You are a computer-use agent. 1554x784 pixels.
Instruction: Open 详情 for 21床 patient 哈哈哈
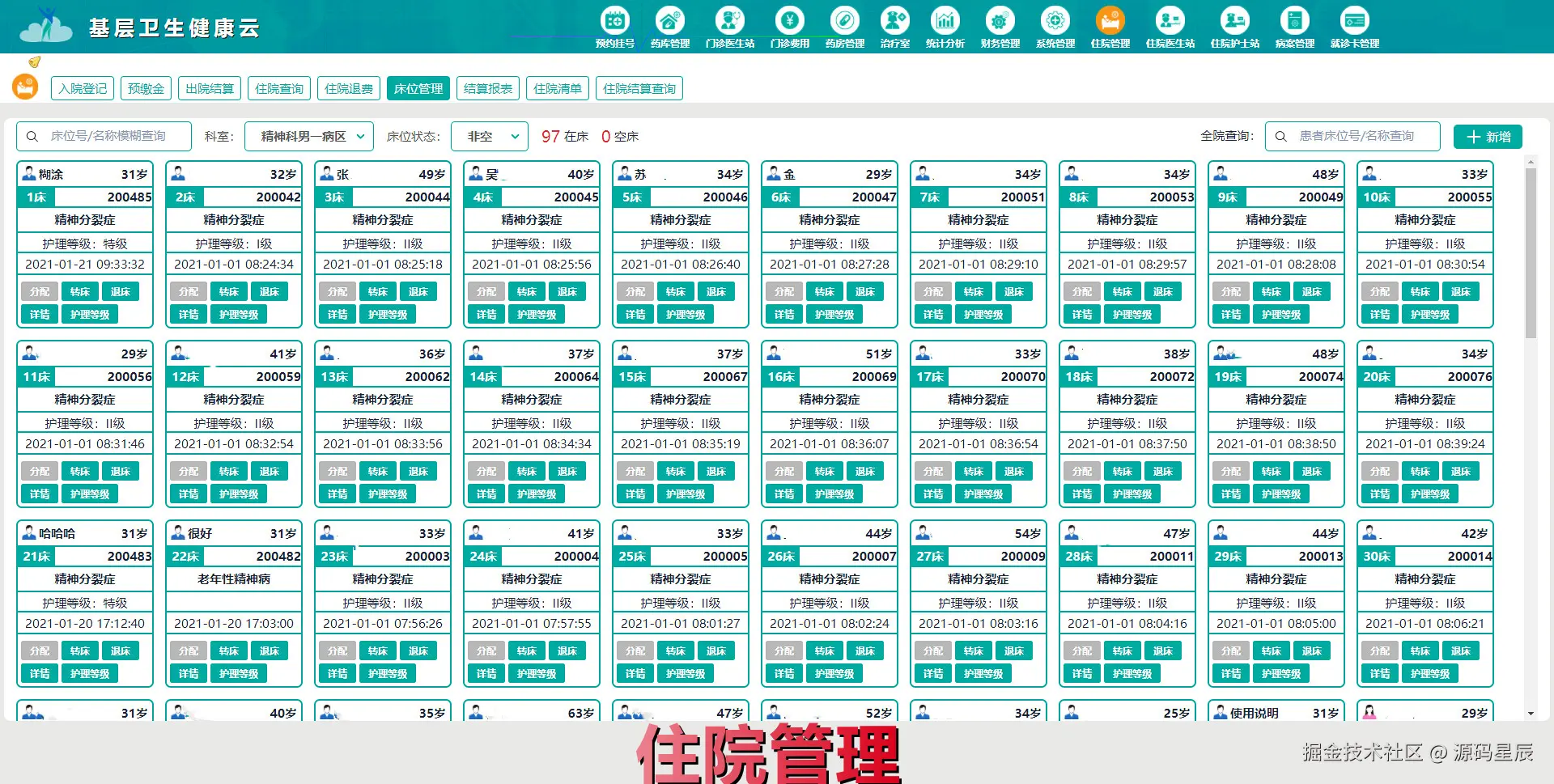(x=40, y=673)
